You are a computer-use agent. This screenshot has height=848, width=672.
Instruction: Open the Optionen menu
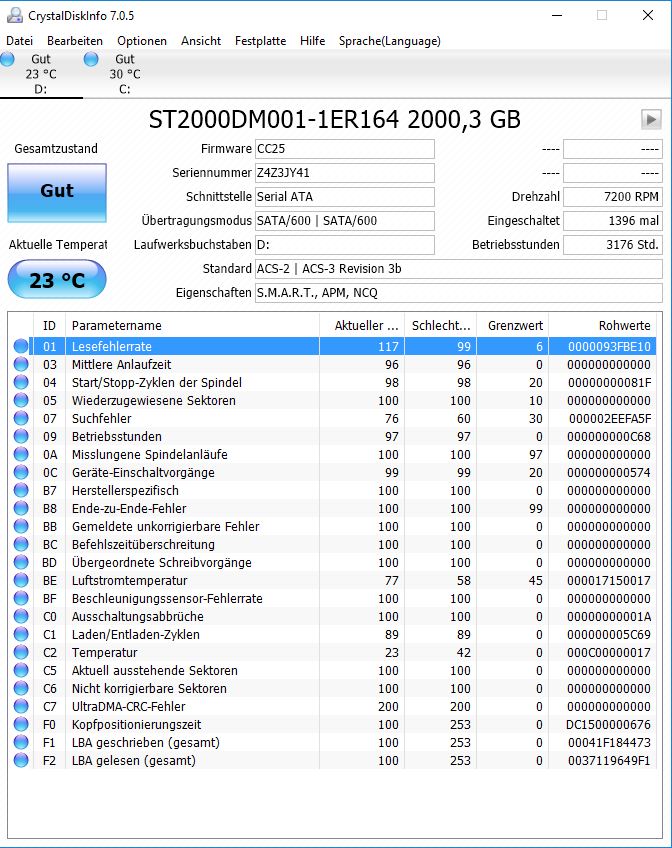[142, 41]
